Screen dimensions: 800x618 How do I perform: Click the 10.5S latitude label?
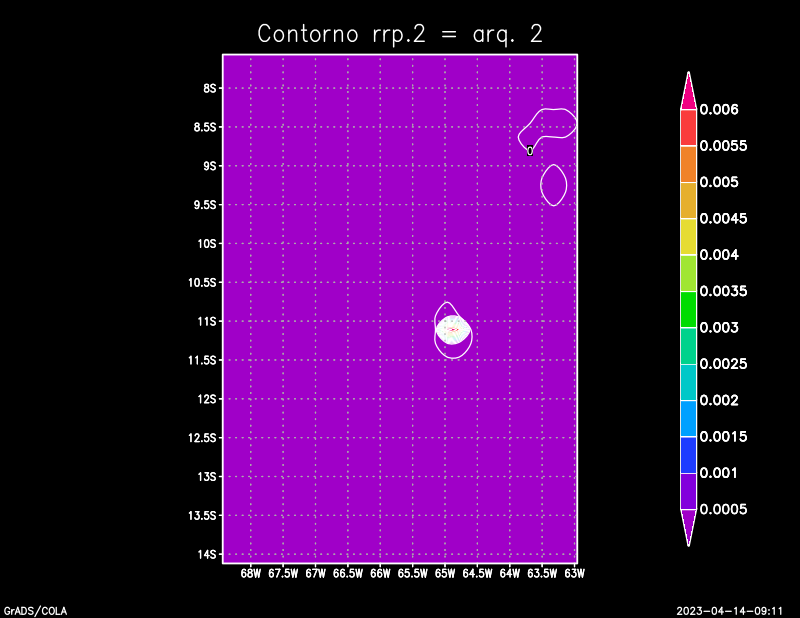[x=203, y=282]
